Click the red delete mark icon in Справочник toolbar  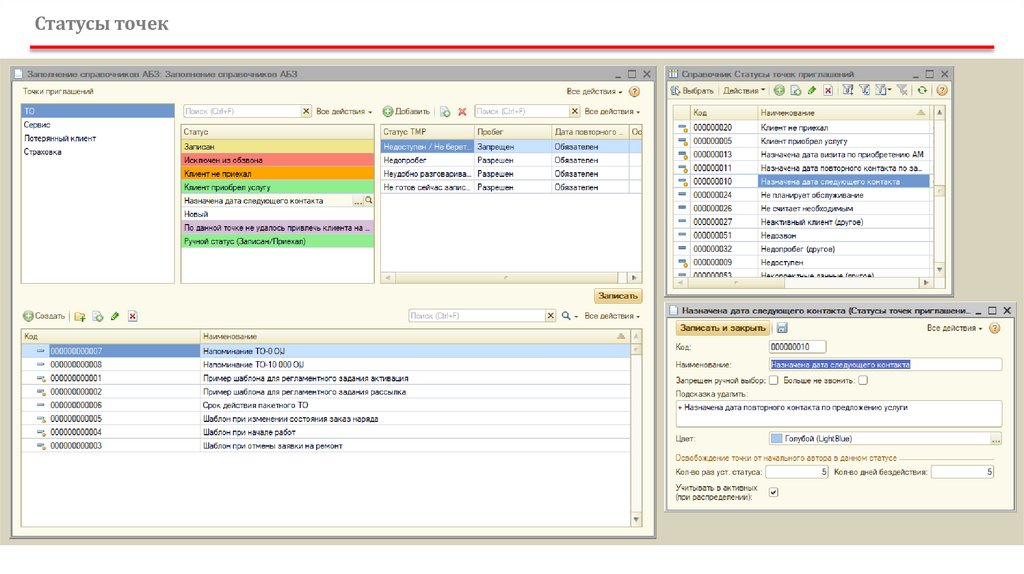[827, 90]
